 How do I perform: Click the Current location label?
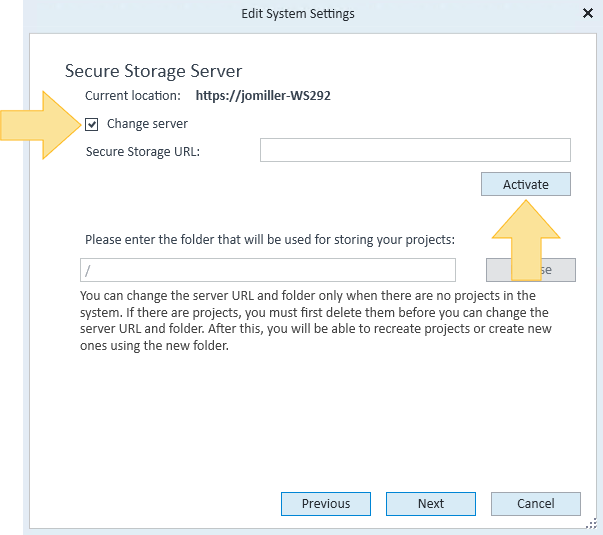coord(133,95)
